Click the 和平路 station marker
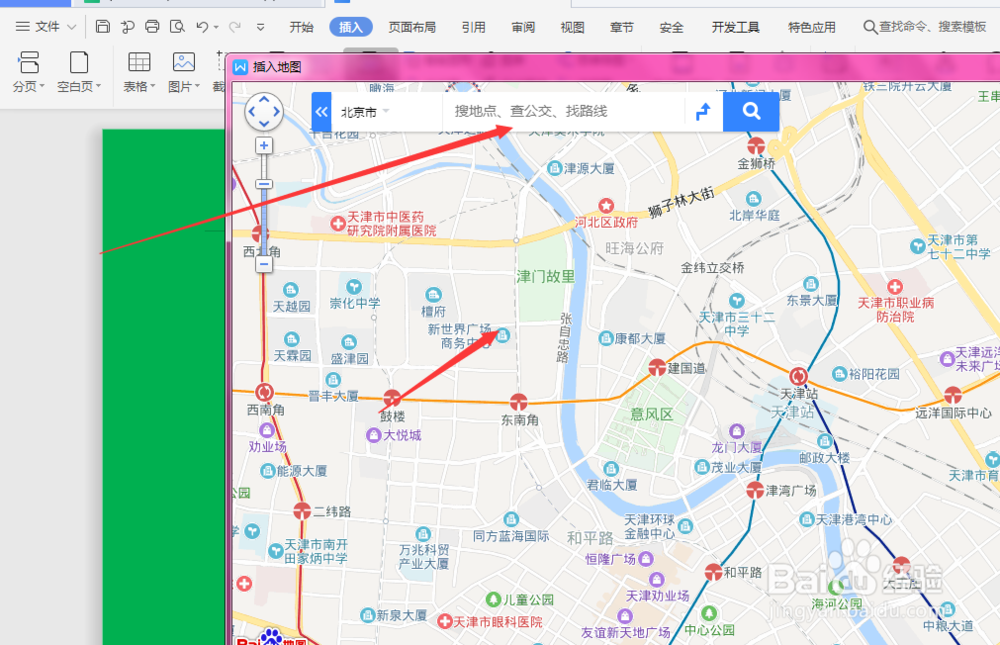 point(713,572)
